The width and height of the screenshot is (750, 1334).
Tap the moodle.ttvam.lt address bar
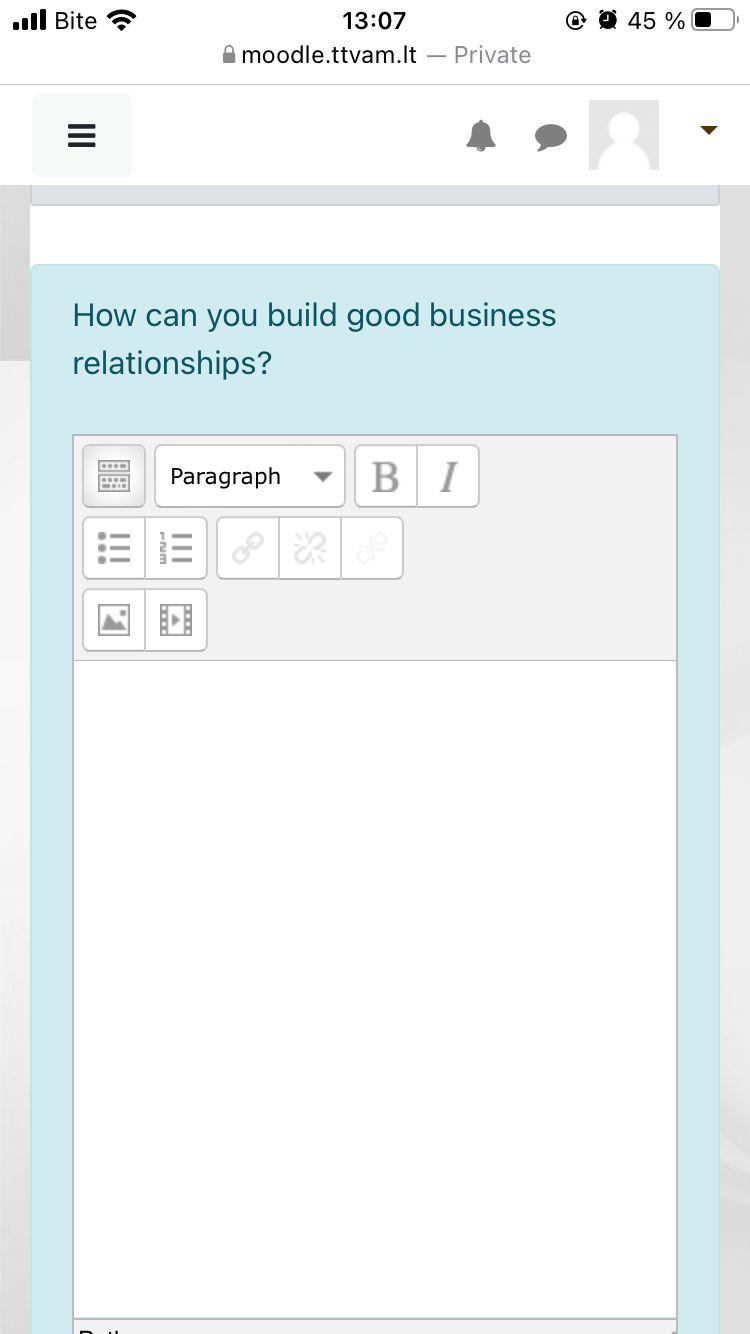[375, 55]
